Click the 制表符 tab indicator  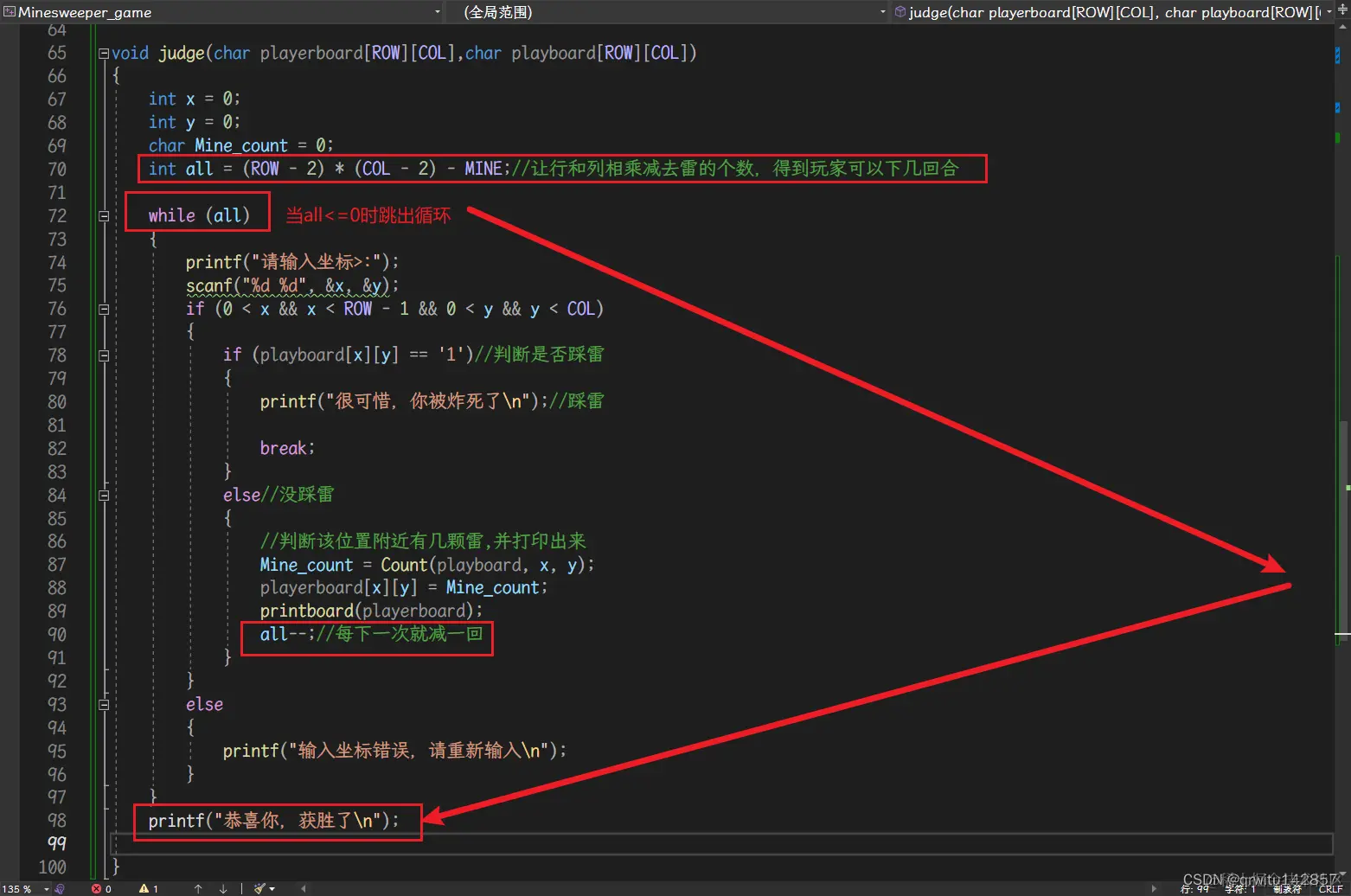[x=1287, y=889]
